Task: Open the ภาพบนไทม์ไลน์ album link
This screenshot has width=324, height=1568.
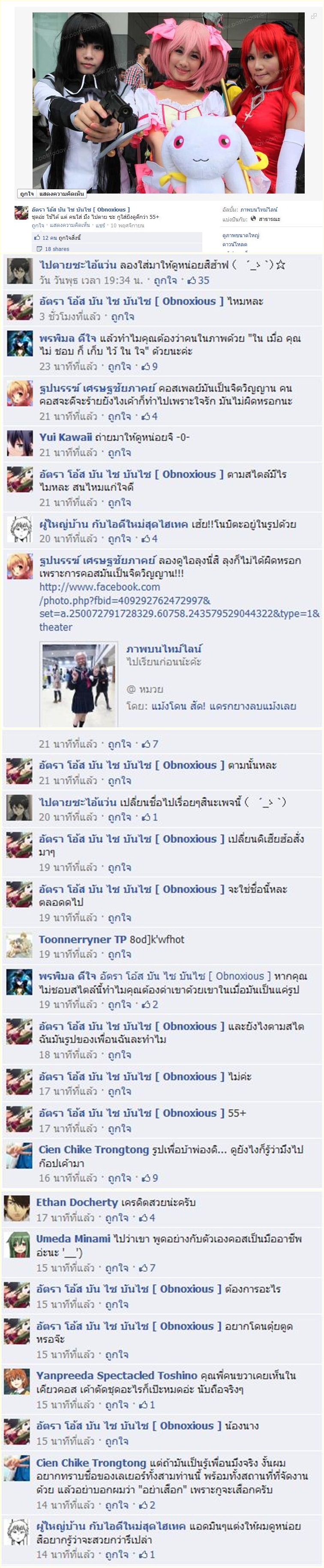Action: (x=259, y=209)
